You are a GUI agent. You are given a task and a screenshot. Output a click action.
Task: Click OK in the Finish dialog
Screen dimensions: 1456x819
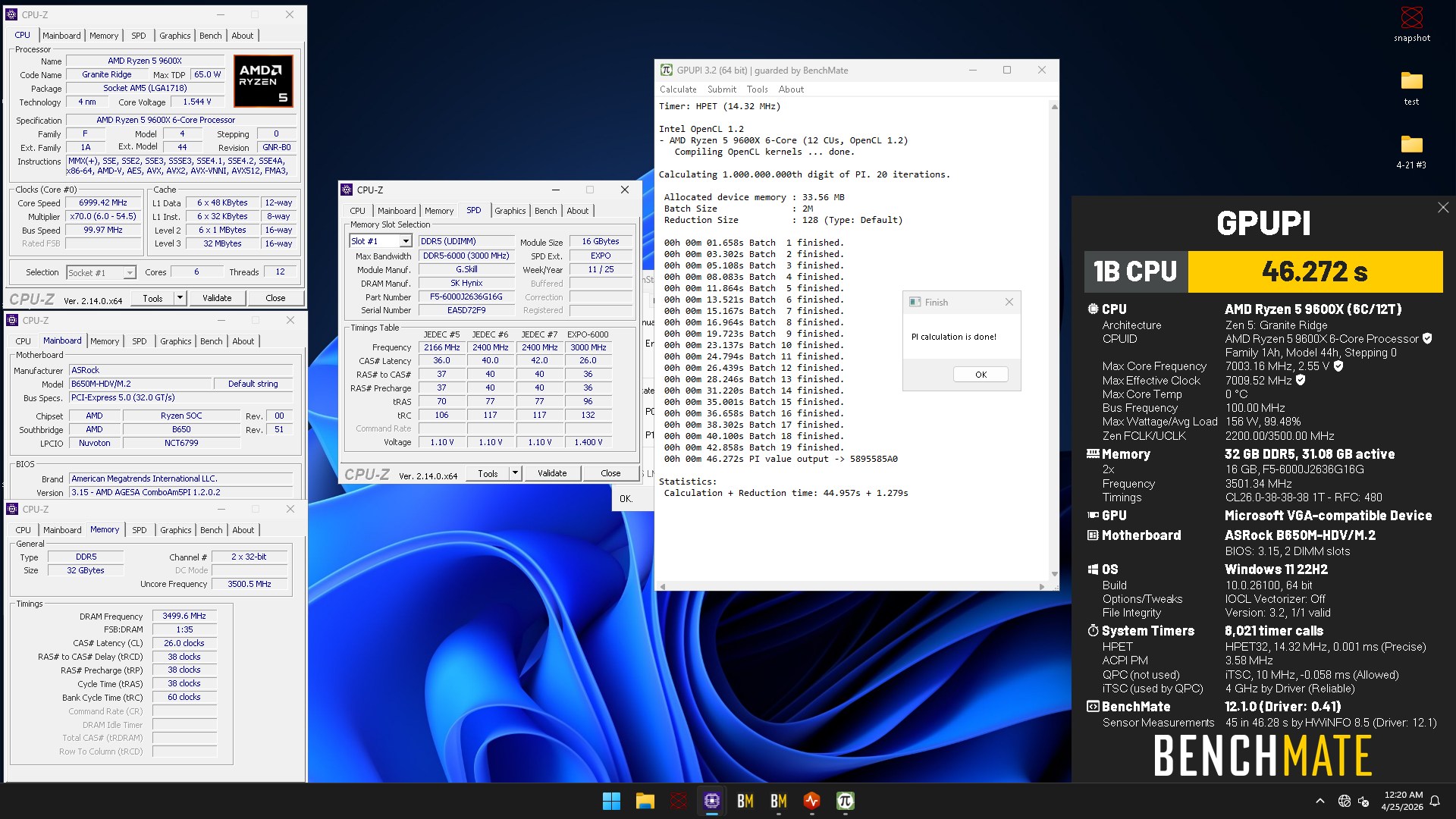point(981,375)
